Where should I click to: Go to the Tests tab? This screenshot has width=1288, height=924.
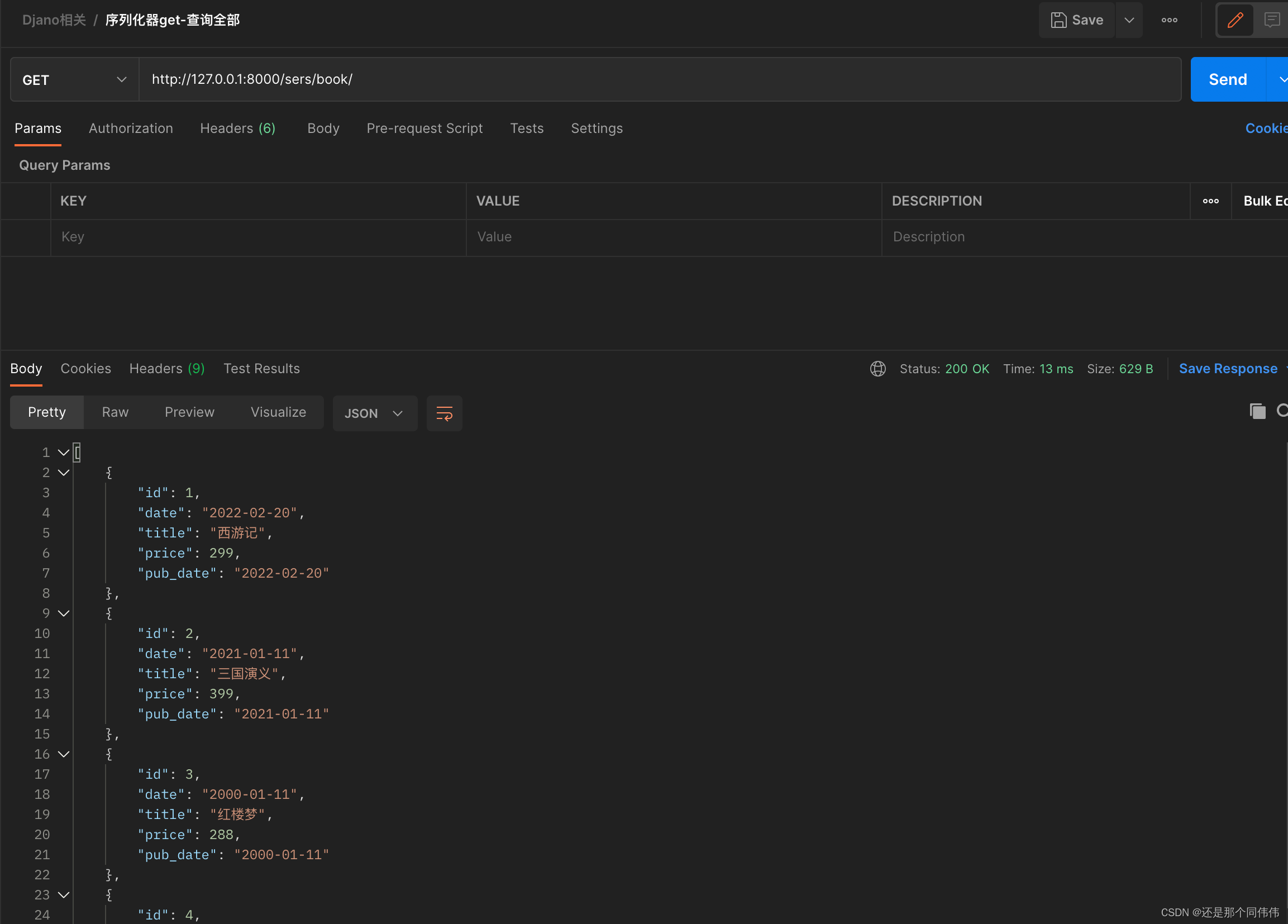[527, 128]
